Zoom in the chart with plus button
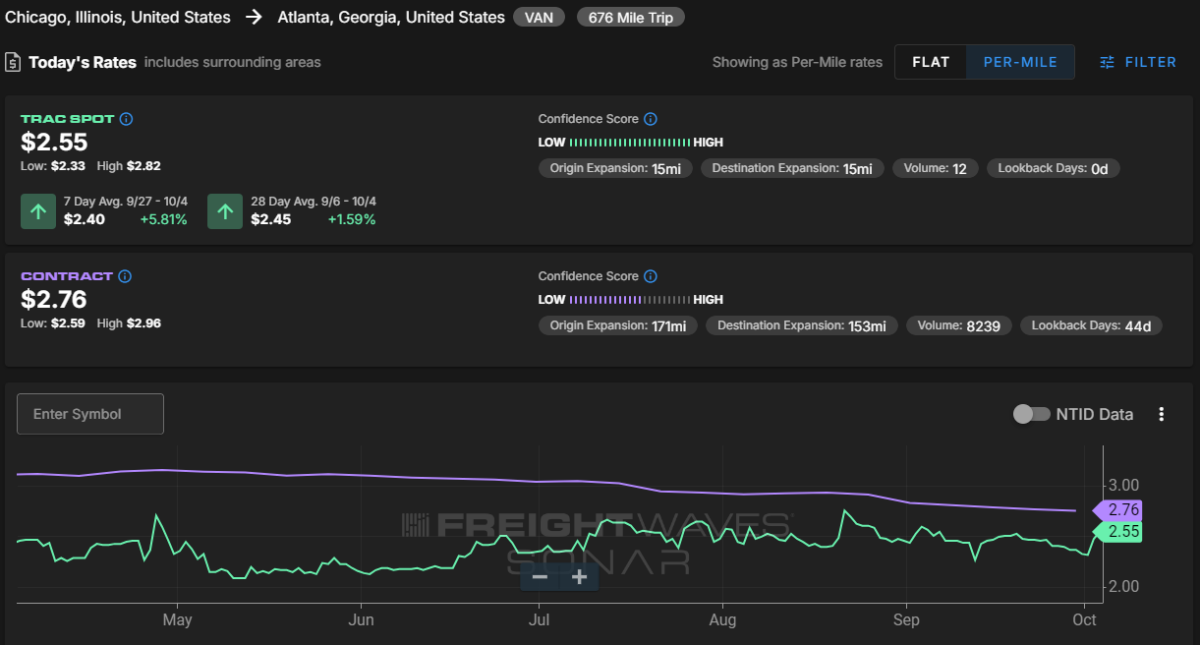This screenshot has width=1200, height=645. coord(579,577)
